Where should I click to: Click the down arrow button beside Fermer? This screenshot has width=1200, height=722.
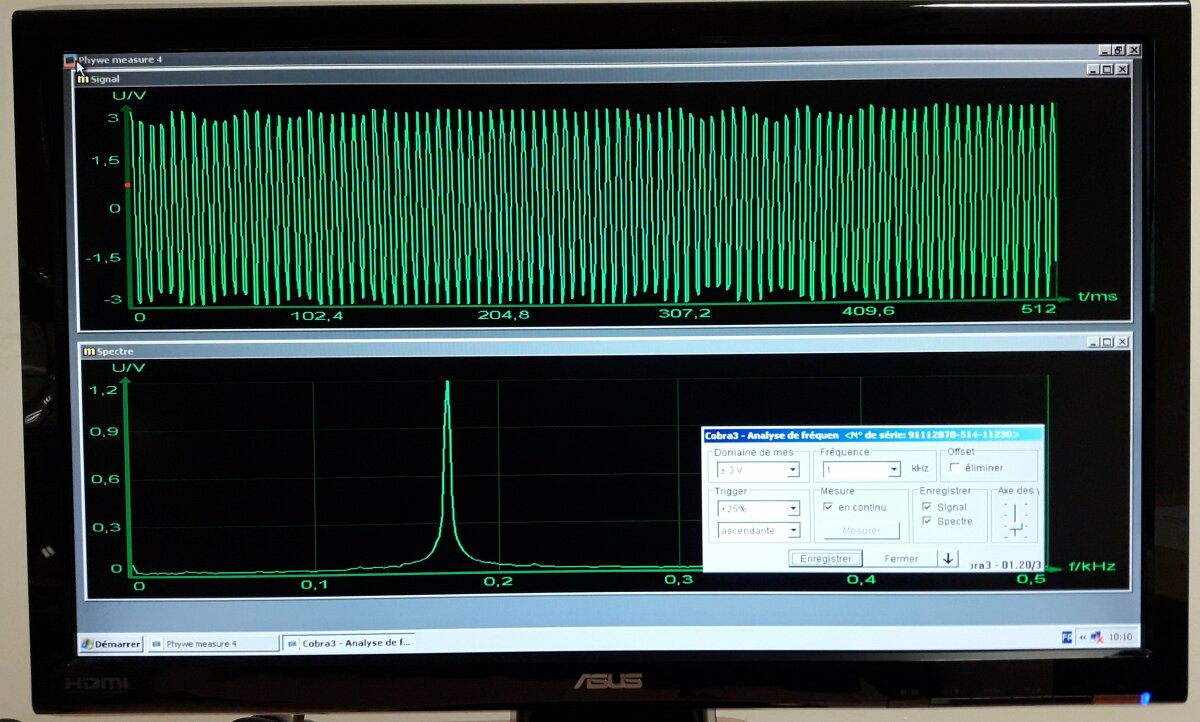(948, 558)
